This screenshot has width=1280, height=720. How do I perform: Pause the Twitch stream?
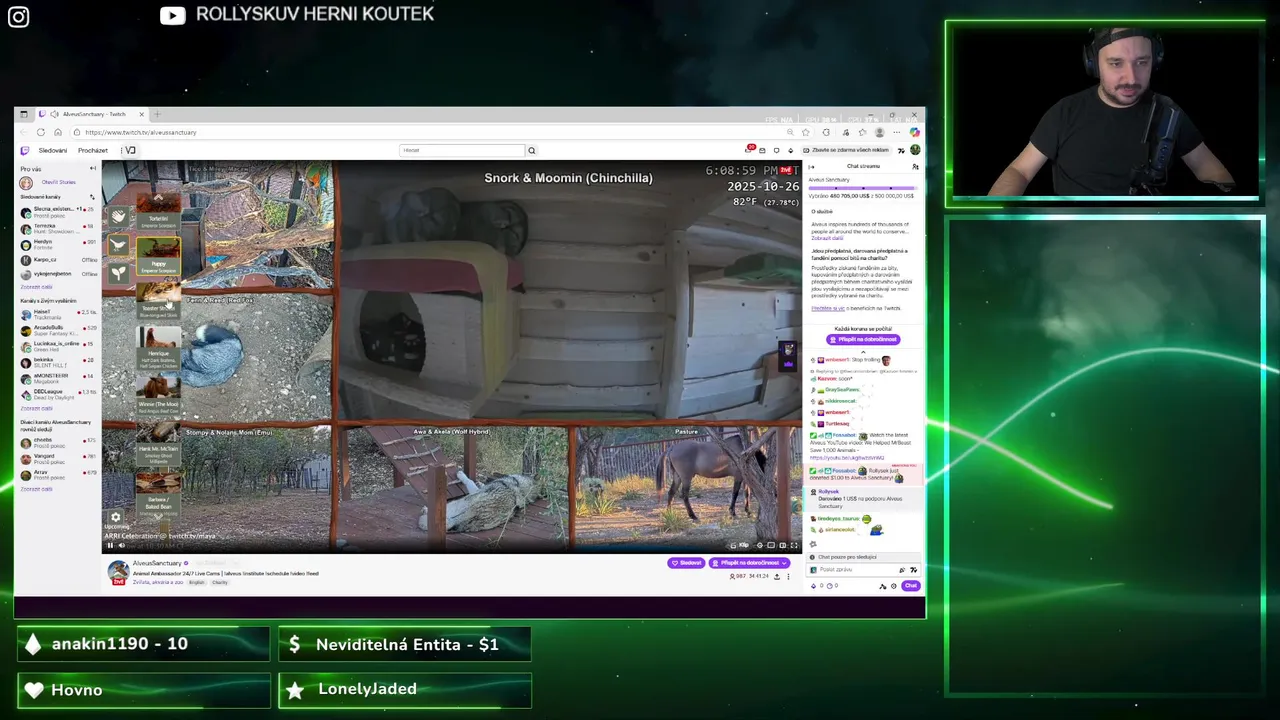pos(110,546)
